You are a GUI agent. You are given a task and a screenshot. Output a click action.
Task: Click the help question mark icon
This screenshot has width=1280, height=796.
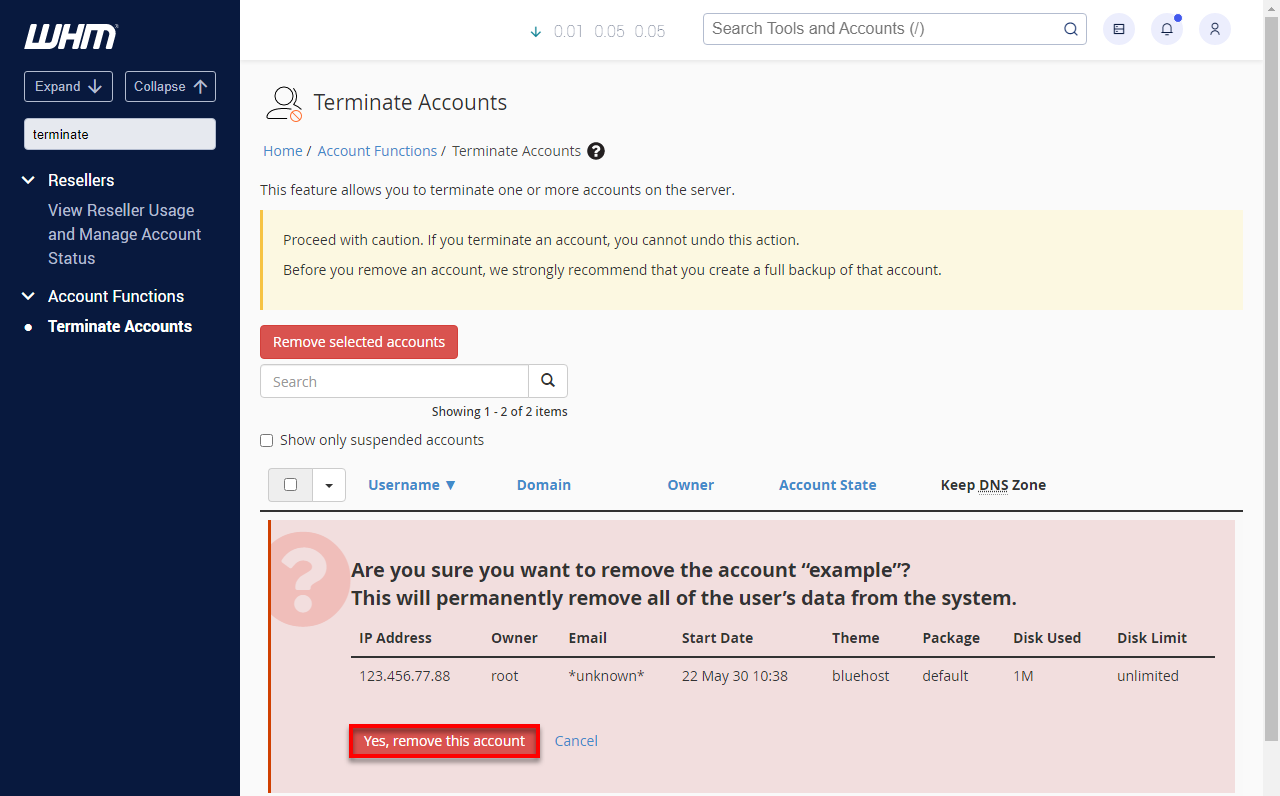coord(596,151)
